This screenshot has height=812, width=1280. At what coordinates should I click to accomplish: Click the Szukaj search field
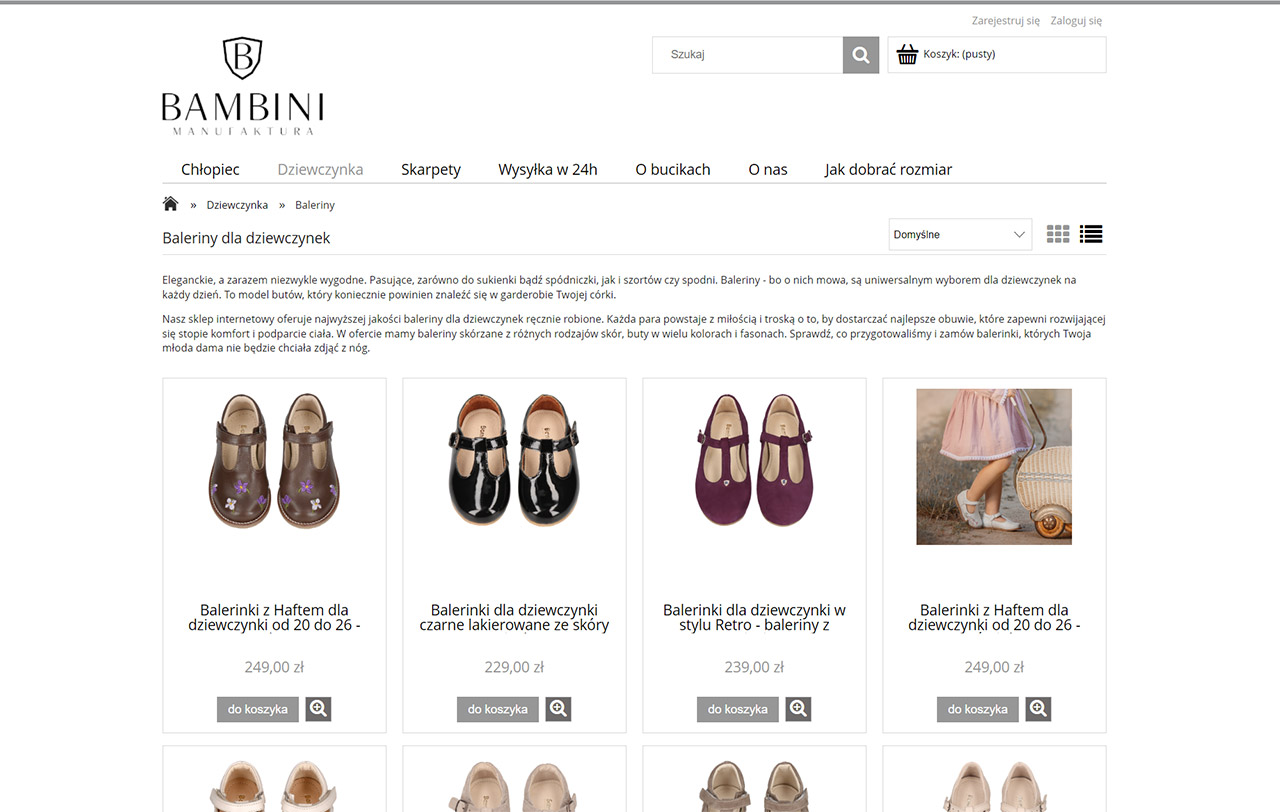748,55
